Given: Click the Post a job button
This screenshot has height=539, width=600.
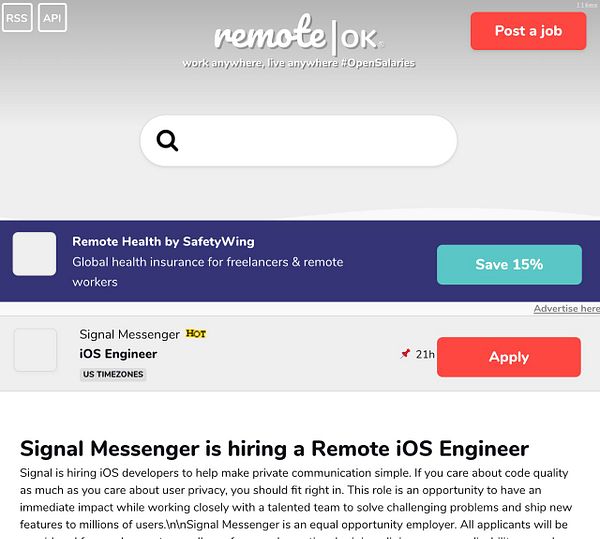Looking at the screenshot, I should pyautogui.click(x=528, y=31).
